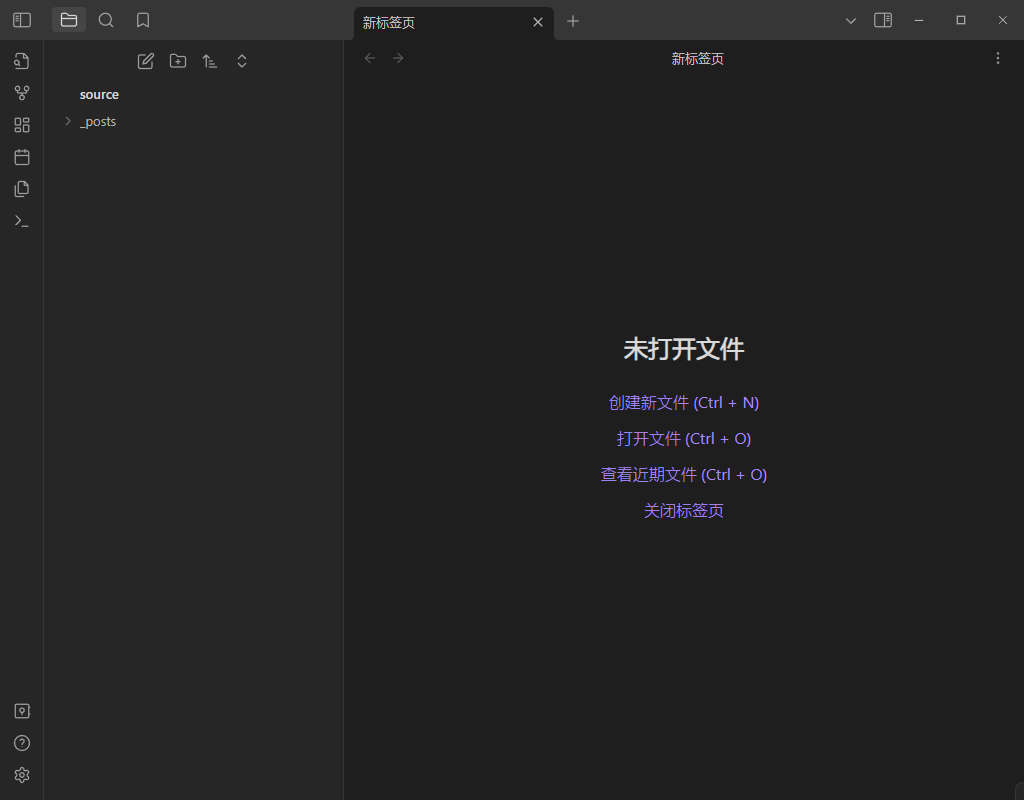
Task: Create a new note in file explorer
Action: pos(146,61)
